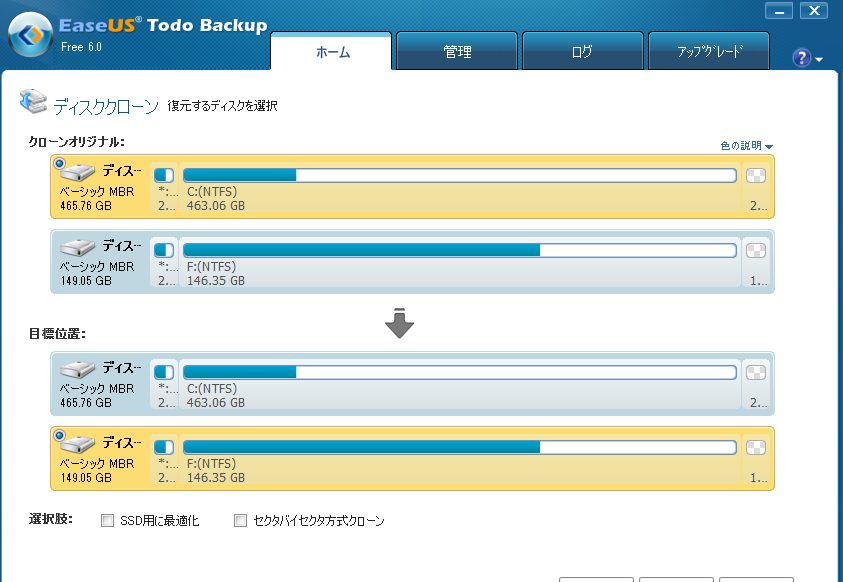Click the blue help question-mark icon
This screenshot has height=582, width=843.
pos(802,58)
